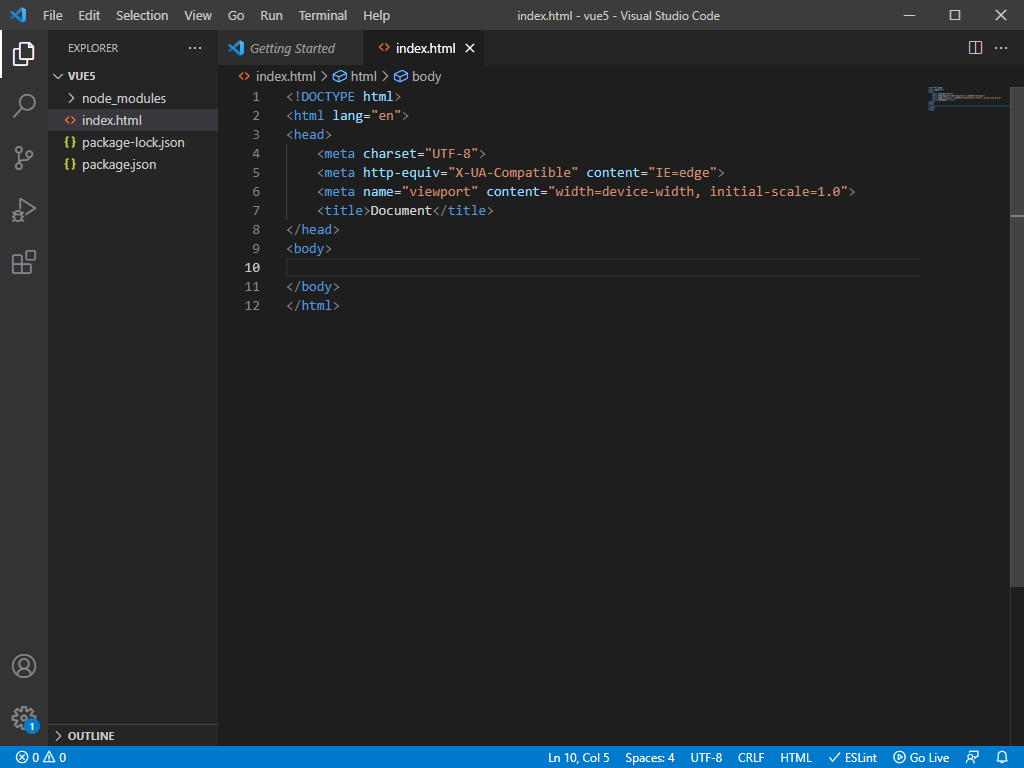
Task: Click index.html breadcrumb segment
Action: 278,76
